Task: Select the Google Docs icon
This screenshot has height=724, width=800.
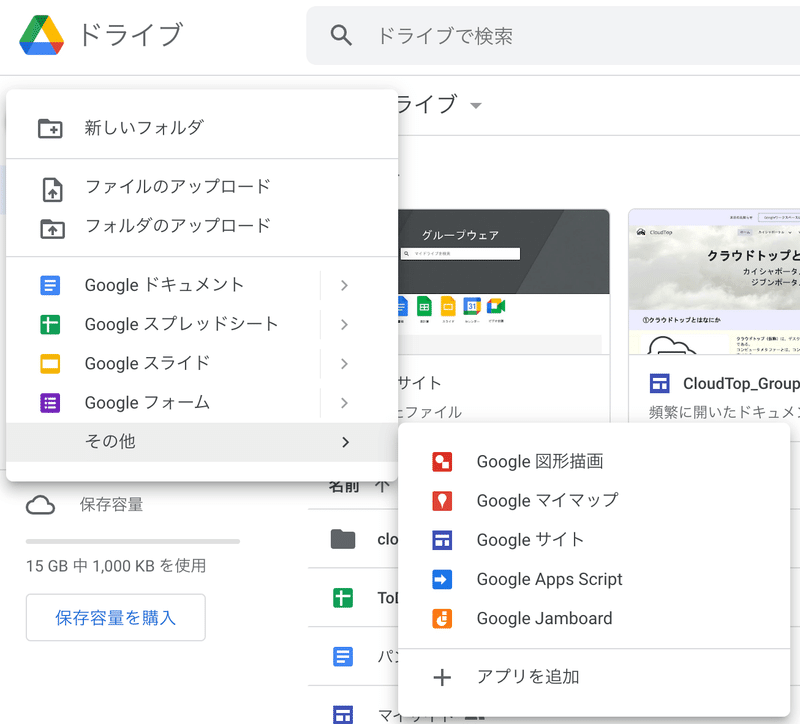Action: 50,285
